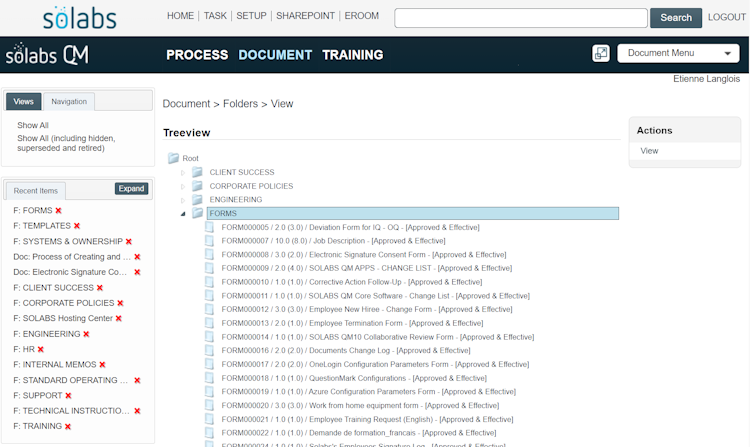The image size is (750, 447).
Task: Open FORM000020 Work from home equipment form
Action: 360,405
